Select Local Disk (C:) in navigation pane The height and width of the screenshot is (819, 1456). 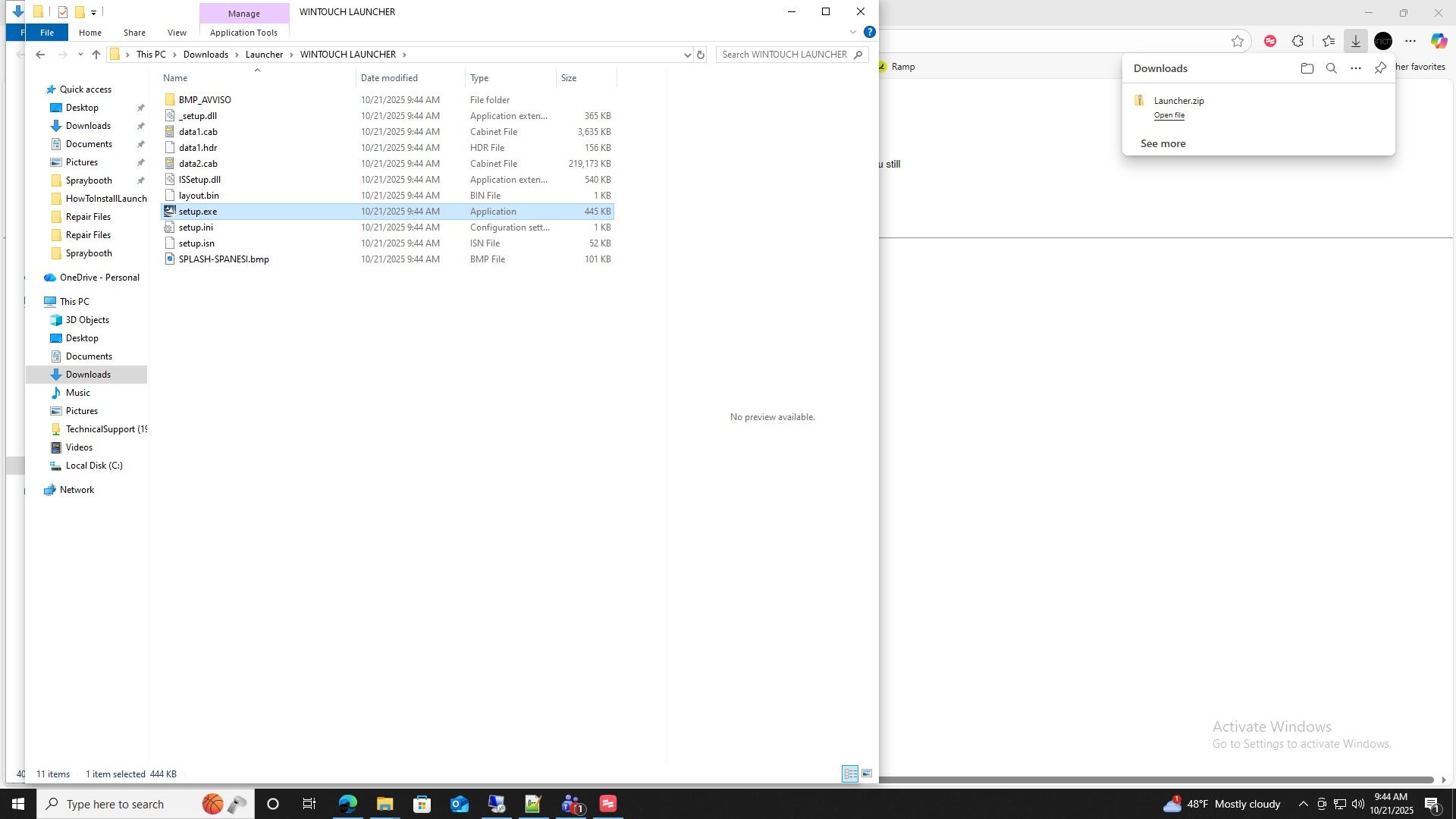pyautogui.click(x=94, y=466)
